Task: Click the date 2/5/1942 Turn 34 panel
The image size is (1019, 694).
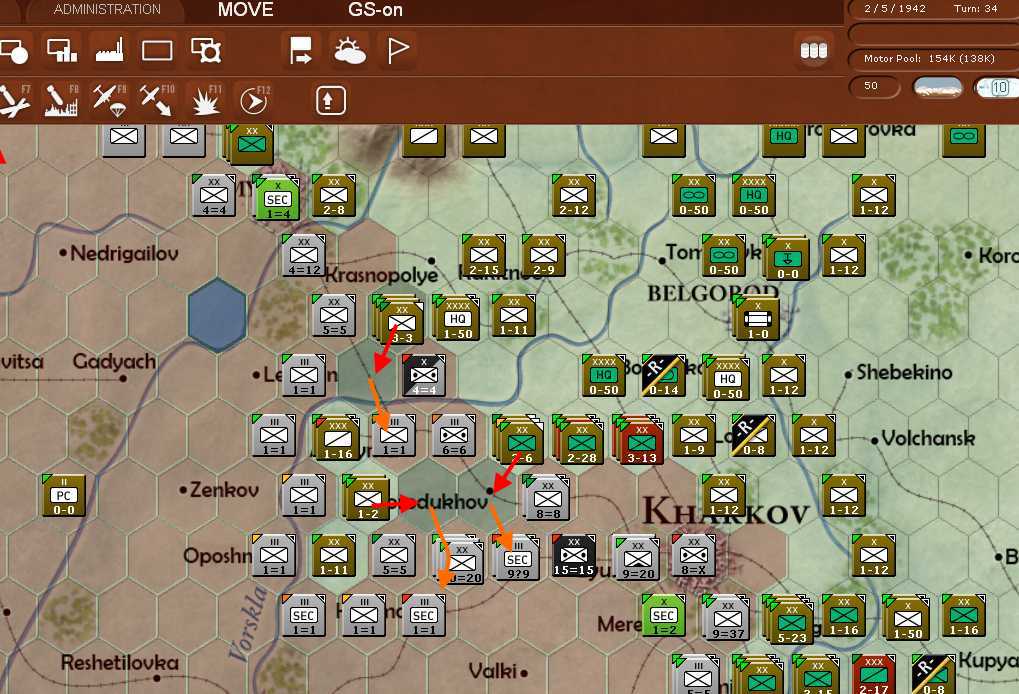Action: [x=931, y=9]
